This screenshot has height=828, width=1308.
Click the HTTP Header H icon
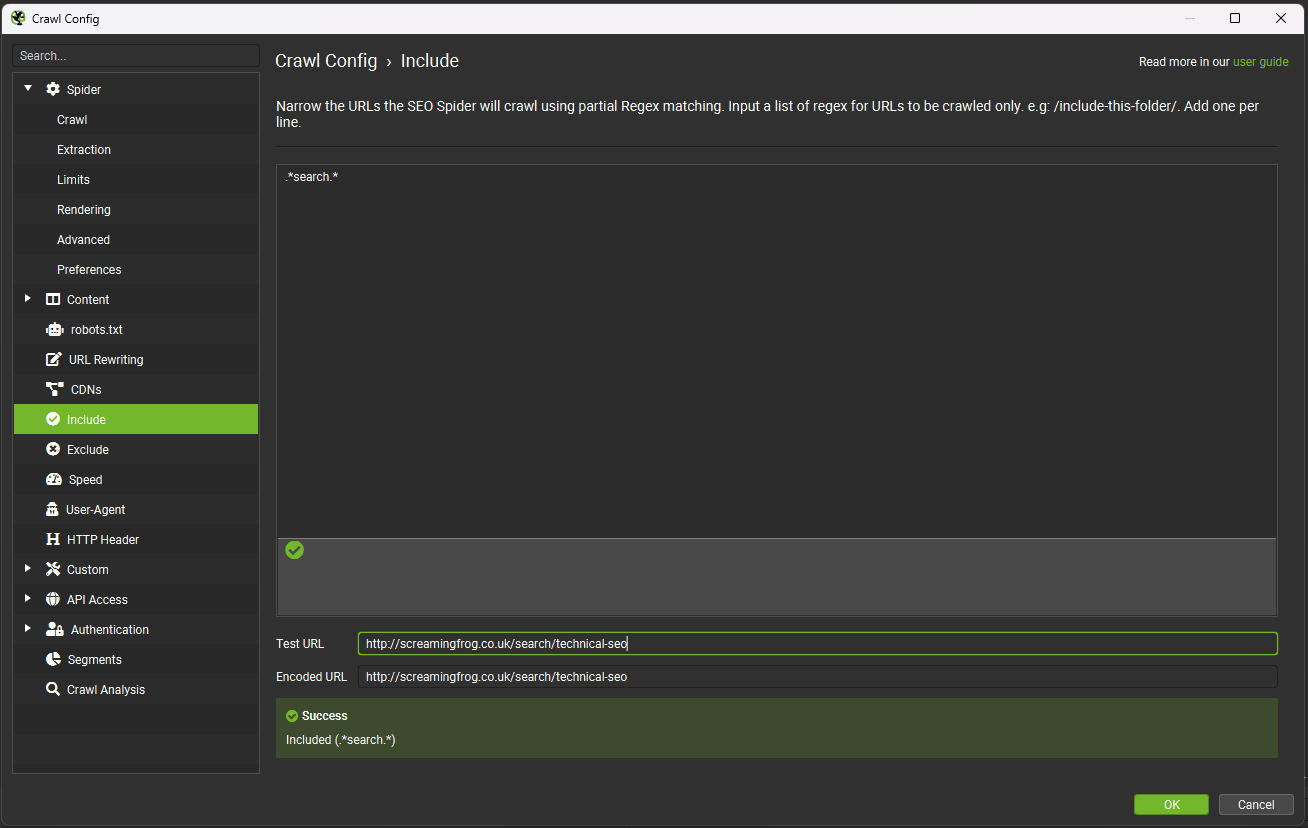[x=53, y=540]
